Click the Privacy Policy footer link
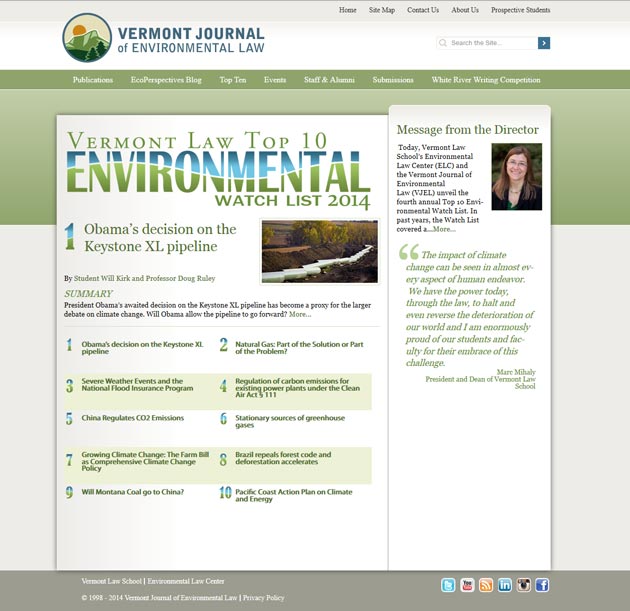The image size is (630, 611). coord(263,598)
